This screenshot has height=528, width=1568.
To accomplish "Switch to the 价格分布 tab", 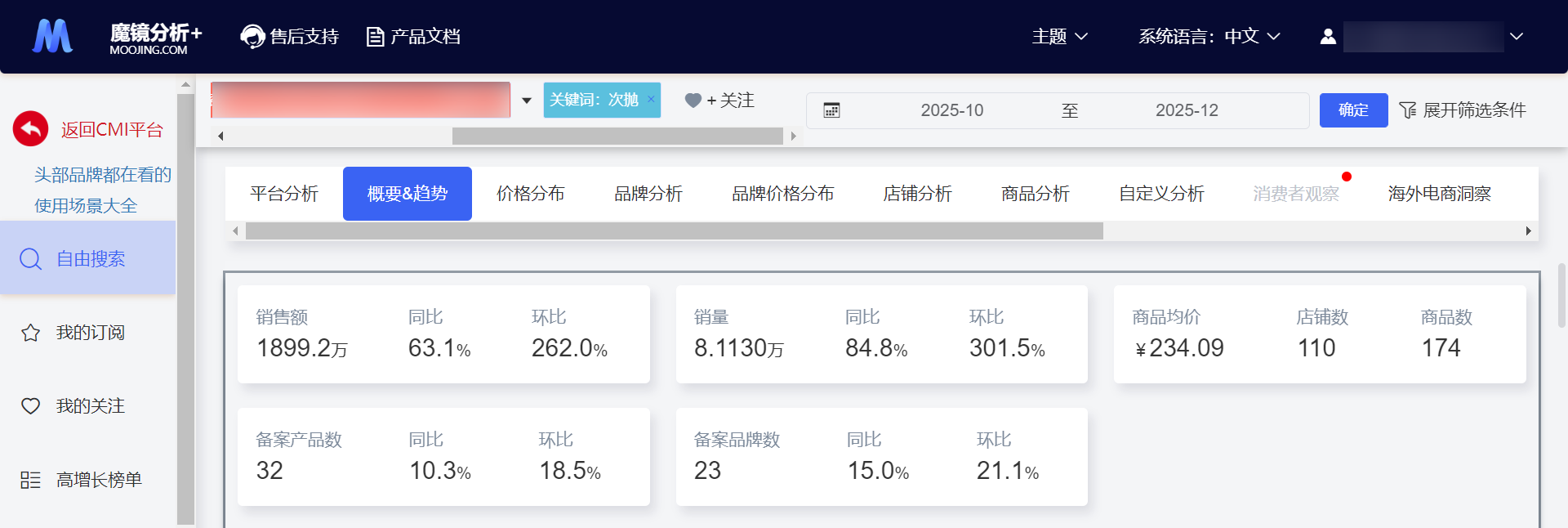I will click(531, 194).
